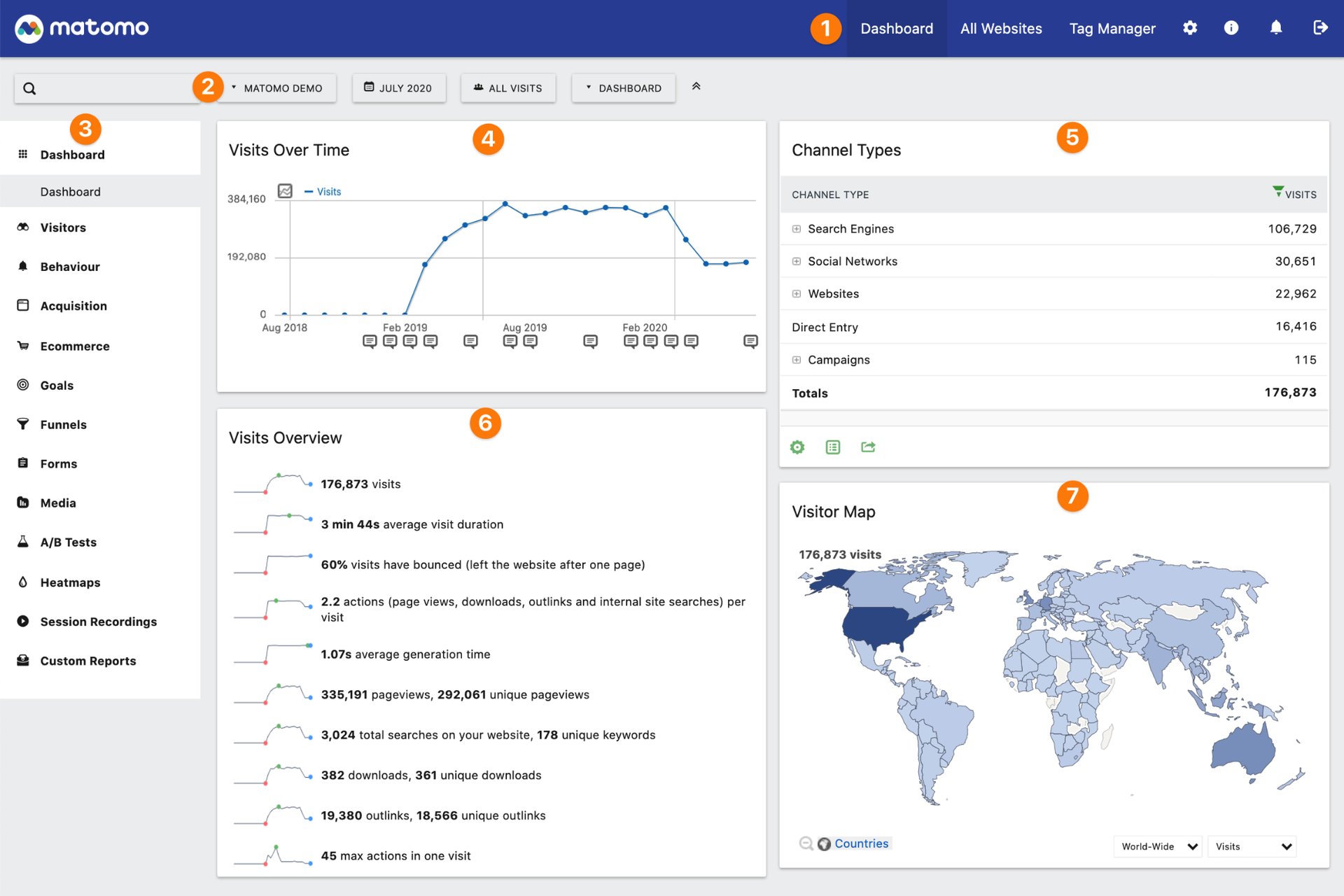Collapse the selector bar with the double chevron

696,85
